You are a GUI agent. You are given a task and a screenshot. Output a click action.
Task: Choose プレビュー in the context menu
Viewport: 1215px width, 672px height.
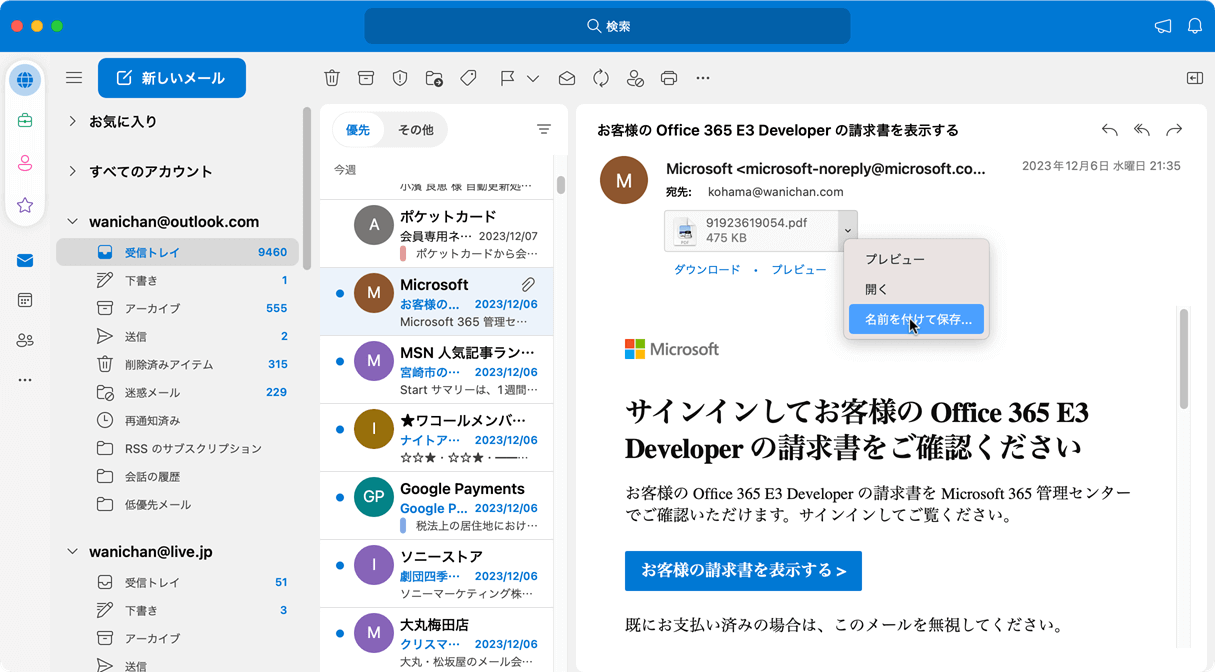[x=916, y=259]
